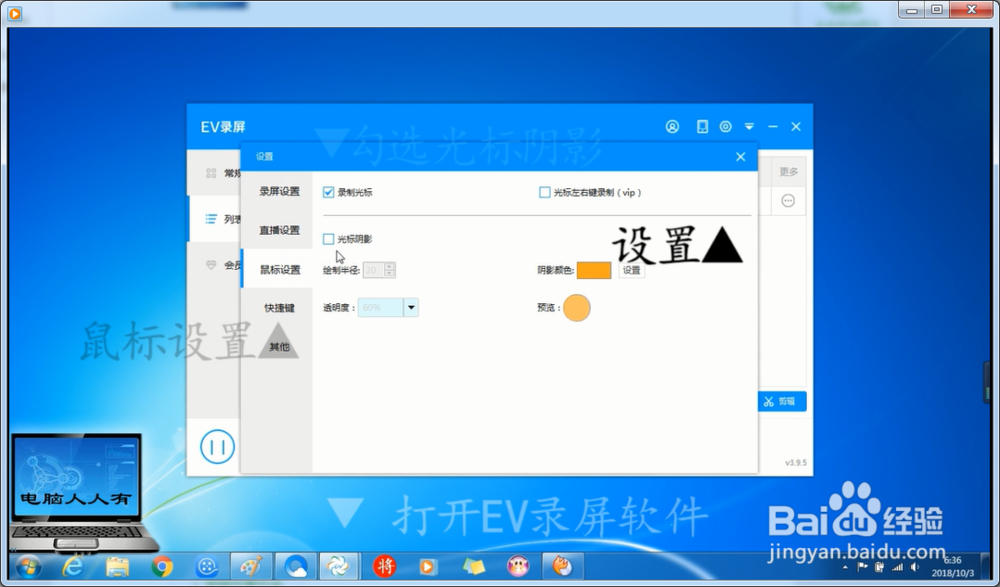
Task: Select the 列表 sidebar item behind dialog
Action: click(215, 219)
